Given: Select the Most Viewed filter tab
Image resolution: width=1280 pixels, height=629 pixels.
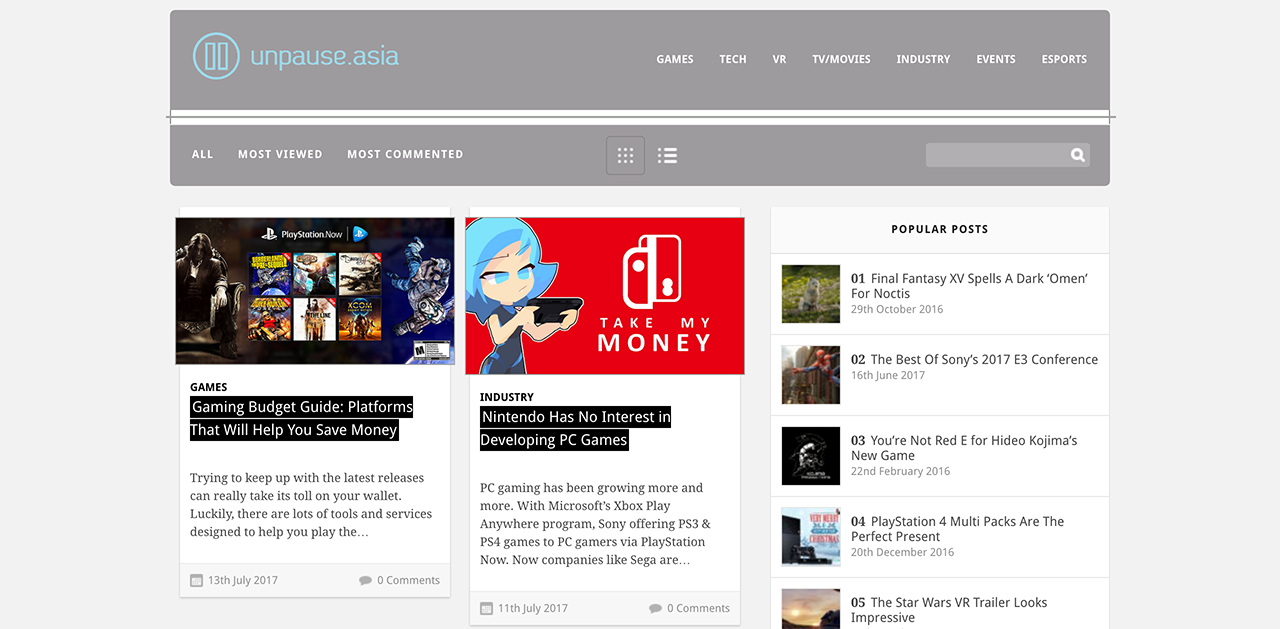Looking at the screenshot, I should click(280, 154).
